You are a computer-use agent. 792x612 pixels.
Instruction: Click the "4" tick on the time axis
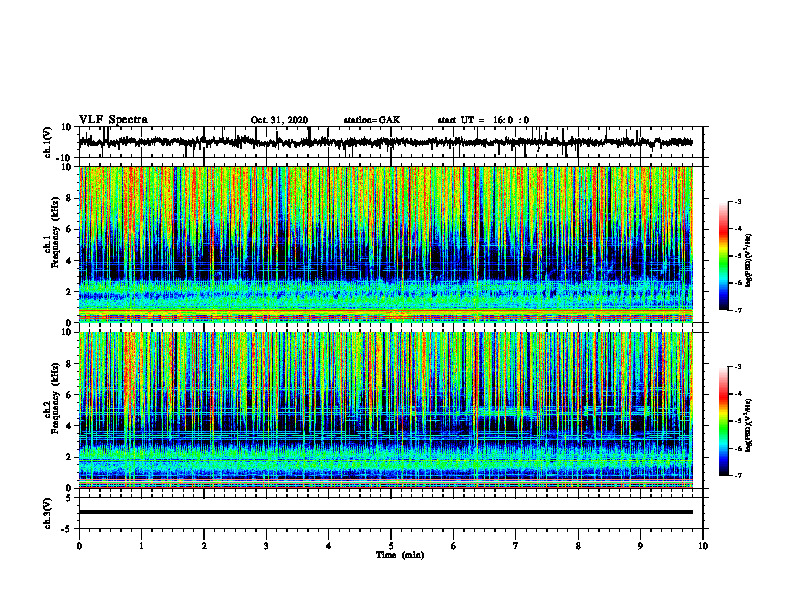(x=329, y=546)
